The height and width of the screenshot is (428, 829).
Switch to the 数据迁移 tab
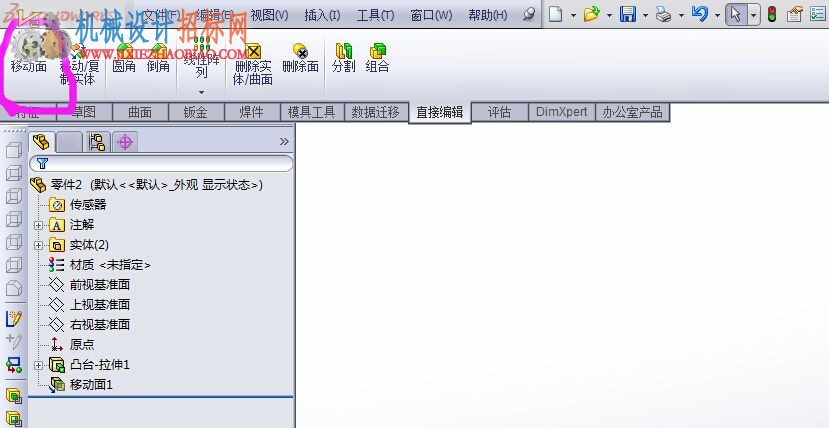tap(375, 113)
